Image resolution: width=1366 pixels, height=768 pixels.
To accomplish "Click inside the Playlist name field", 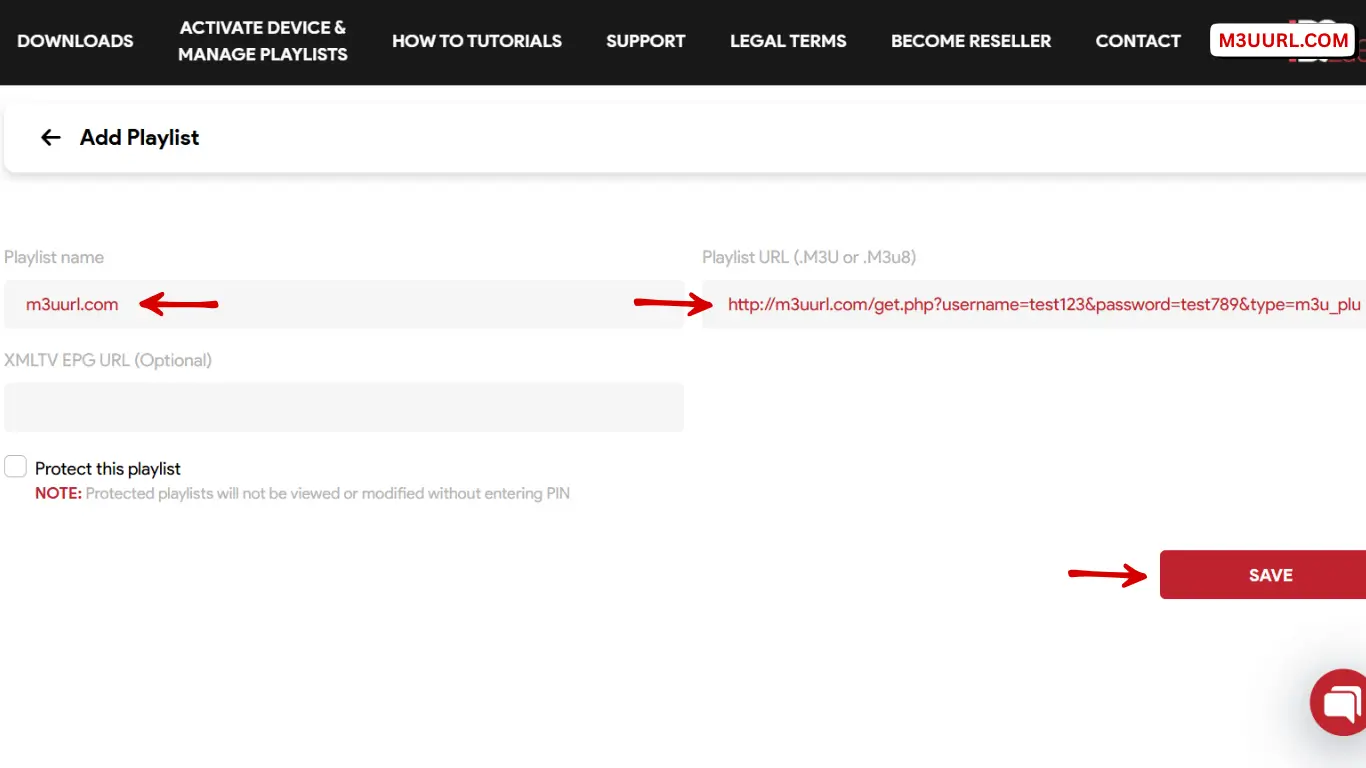I will pyautogui.click(x=344, y=304).
